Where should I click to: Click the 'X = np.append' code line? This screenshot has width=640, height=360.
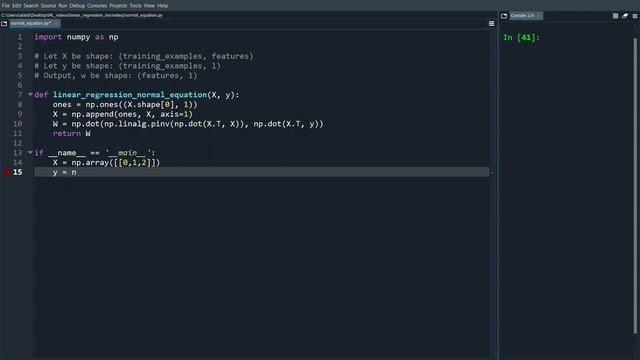(122, 114)
